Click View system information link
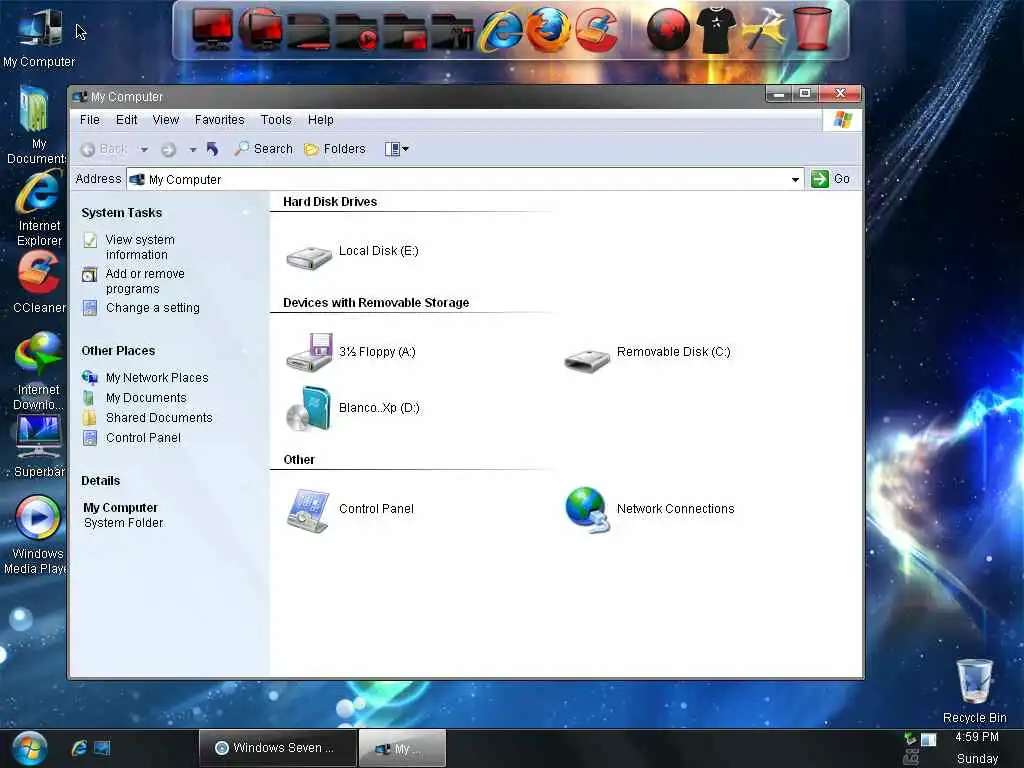Viewport: 1024px width, 768px height. [140, 247]
